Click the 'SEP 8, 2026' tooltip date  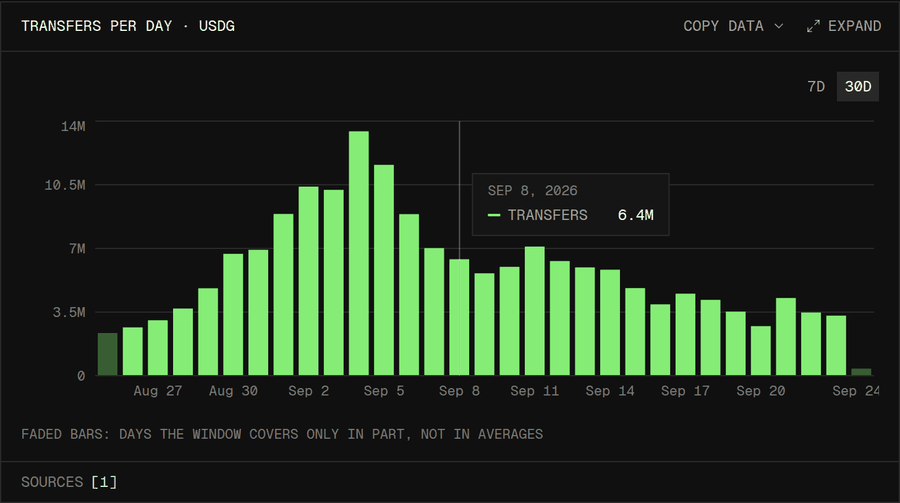click(533, 191)
